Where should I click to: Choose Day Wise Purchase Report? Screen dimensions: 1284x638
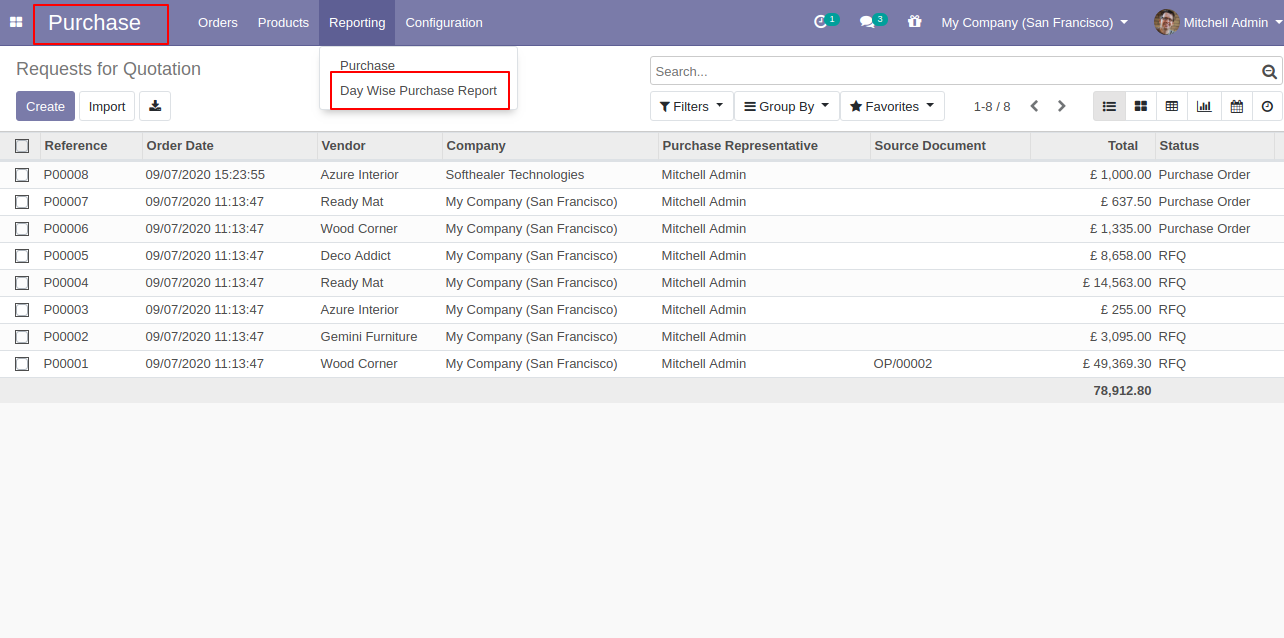pyautogui.click(x=419, y=90)
